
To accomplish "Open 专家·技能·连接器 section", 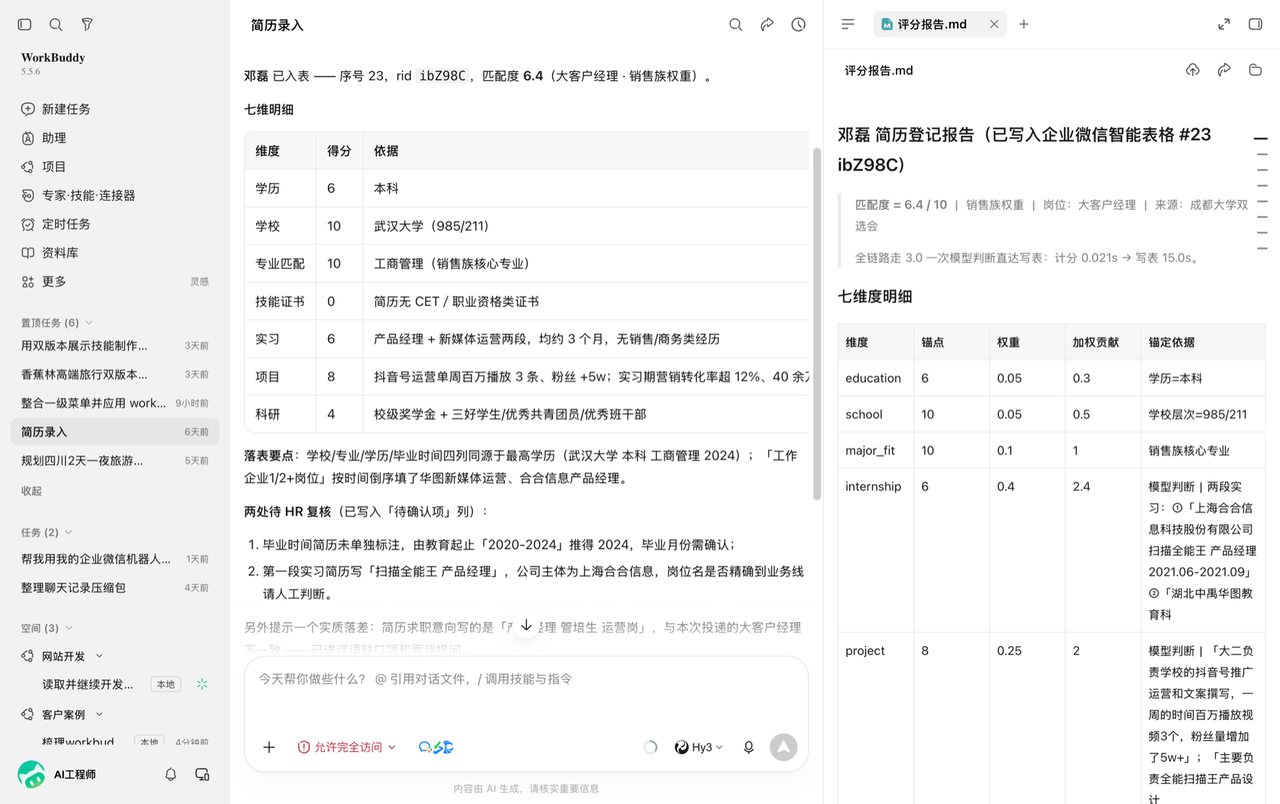I will point(115,195).
